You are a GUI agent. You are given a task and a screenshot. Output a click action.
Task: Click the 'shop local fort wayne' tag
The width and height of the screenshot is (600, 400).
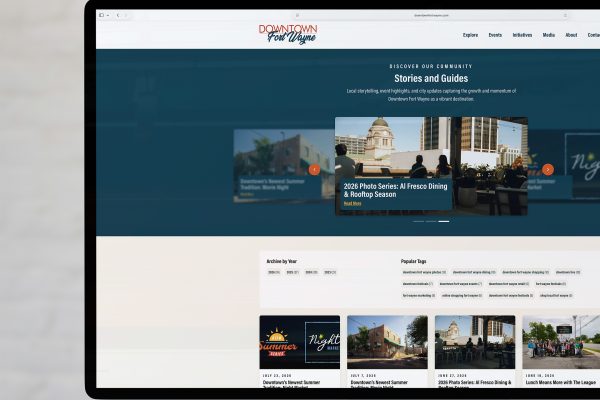(556, 296)
